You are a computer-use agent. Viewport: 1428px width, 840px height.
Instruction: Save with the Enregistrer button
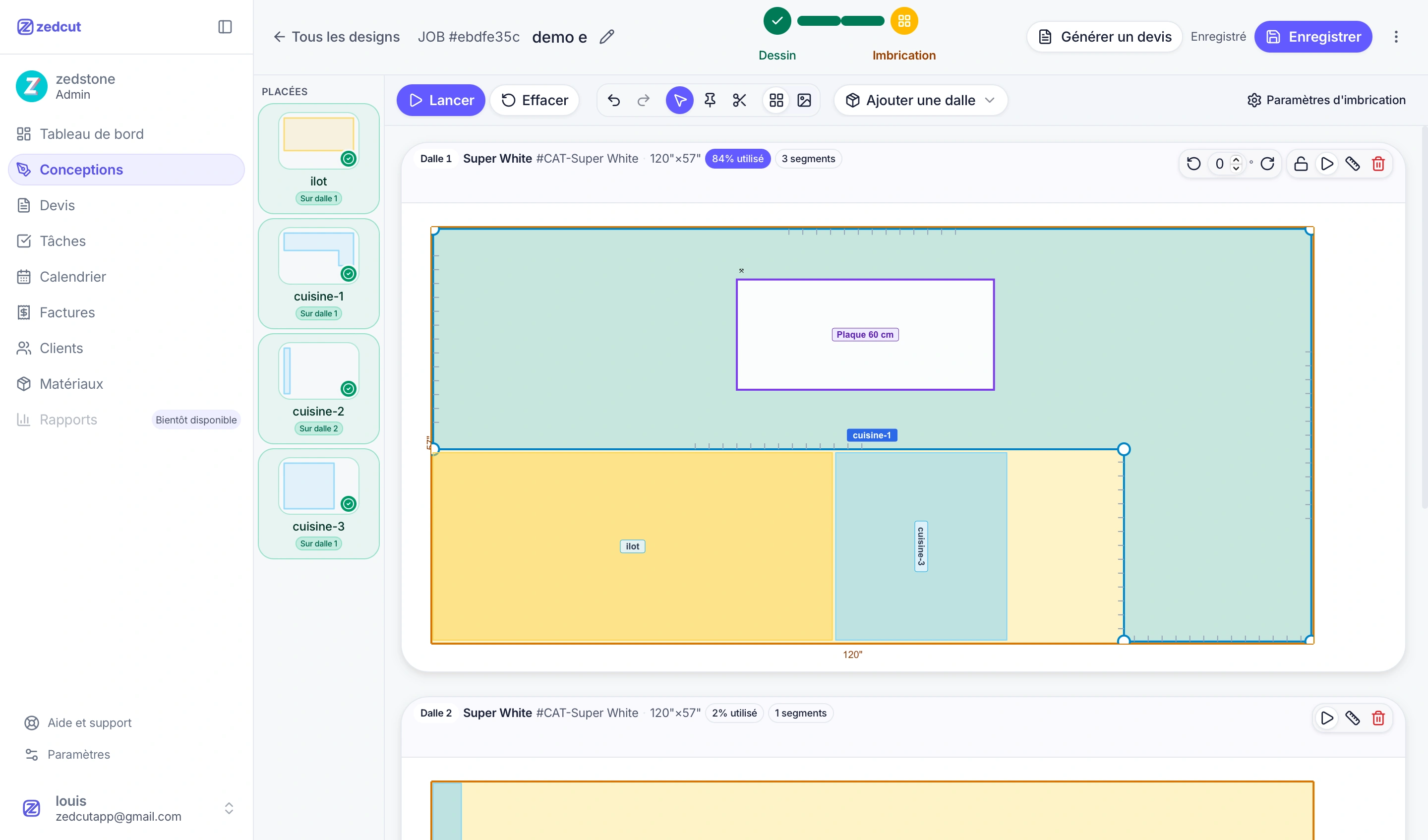click(x=1313, y=37)
